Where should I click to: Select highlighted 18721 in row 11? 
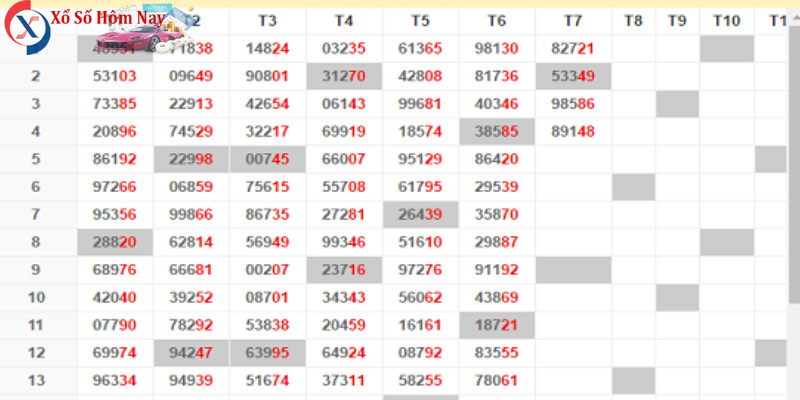496,325
